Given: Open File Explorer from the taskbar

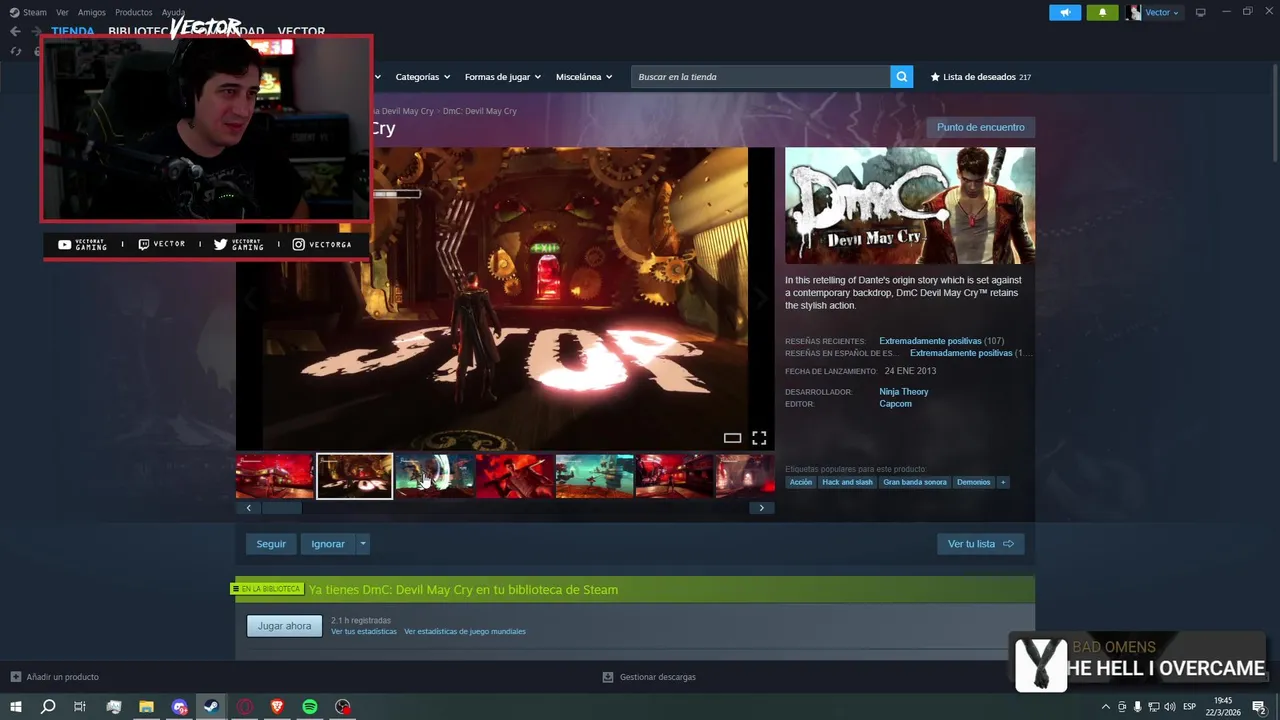Looking at the screenshot, I should 146,707.
